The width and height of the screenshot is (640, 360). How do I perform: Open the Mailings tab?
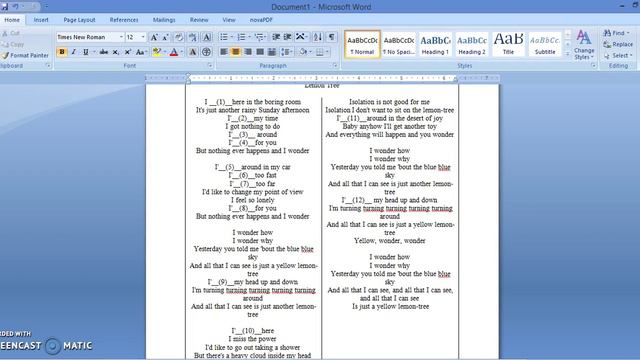tap(164, 20)
